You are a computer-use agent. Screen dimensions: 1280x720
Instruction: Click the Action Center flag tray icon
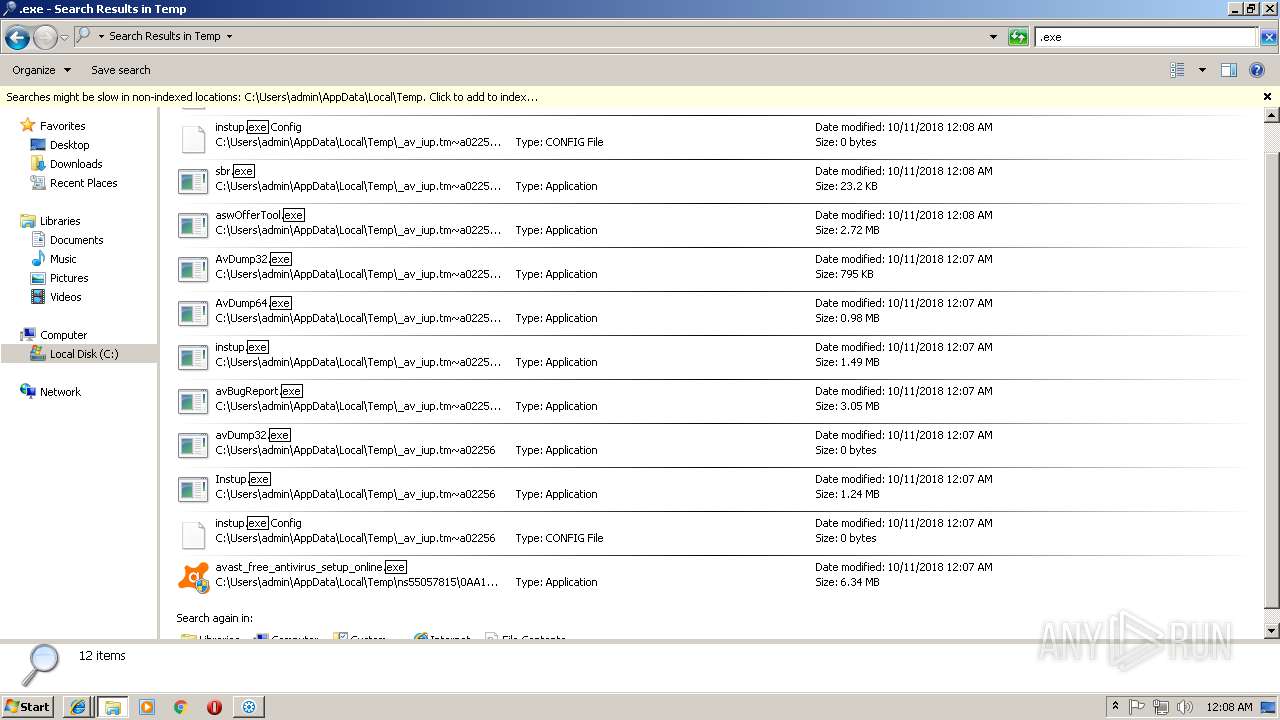(1137, 707)
